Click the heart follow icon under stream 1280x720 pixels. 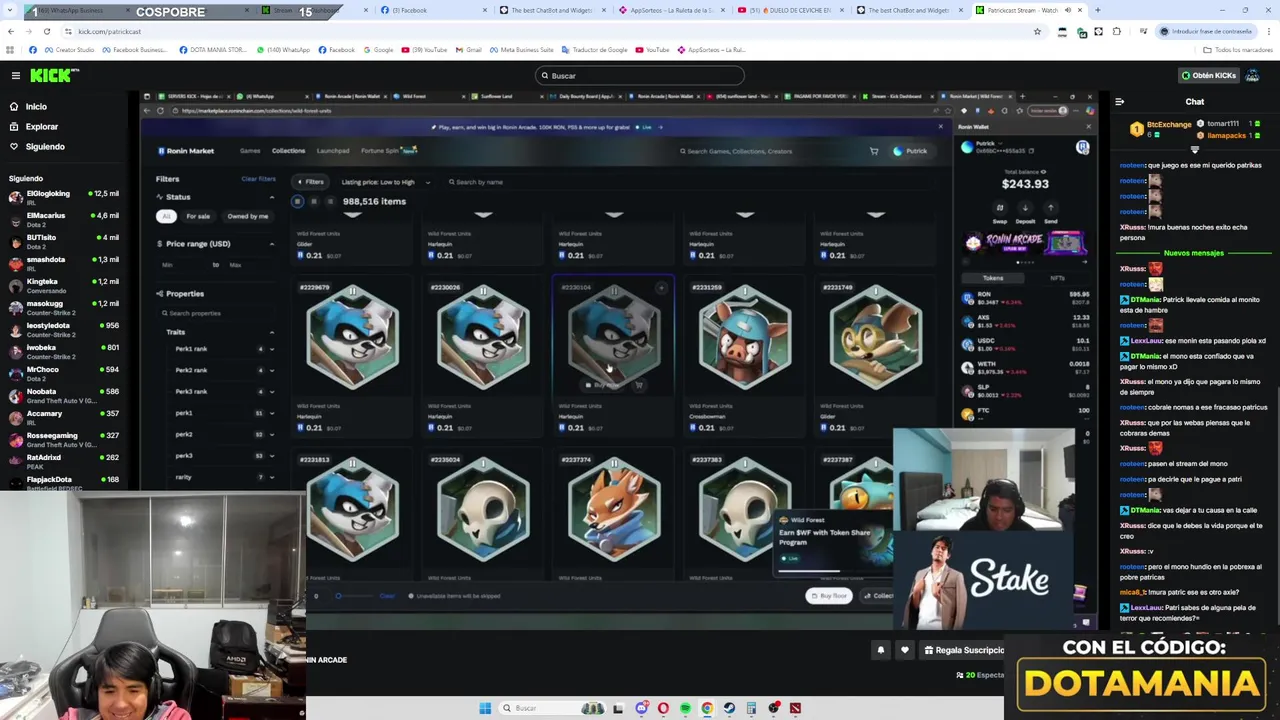point(905,650)
